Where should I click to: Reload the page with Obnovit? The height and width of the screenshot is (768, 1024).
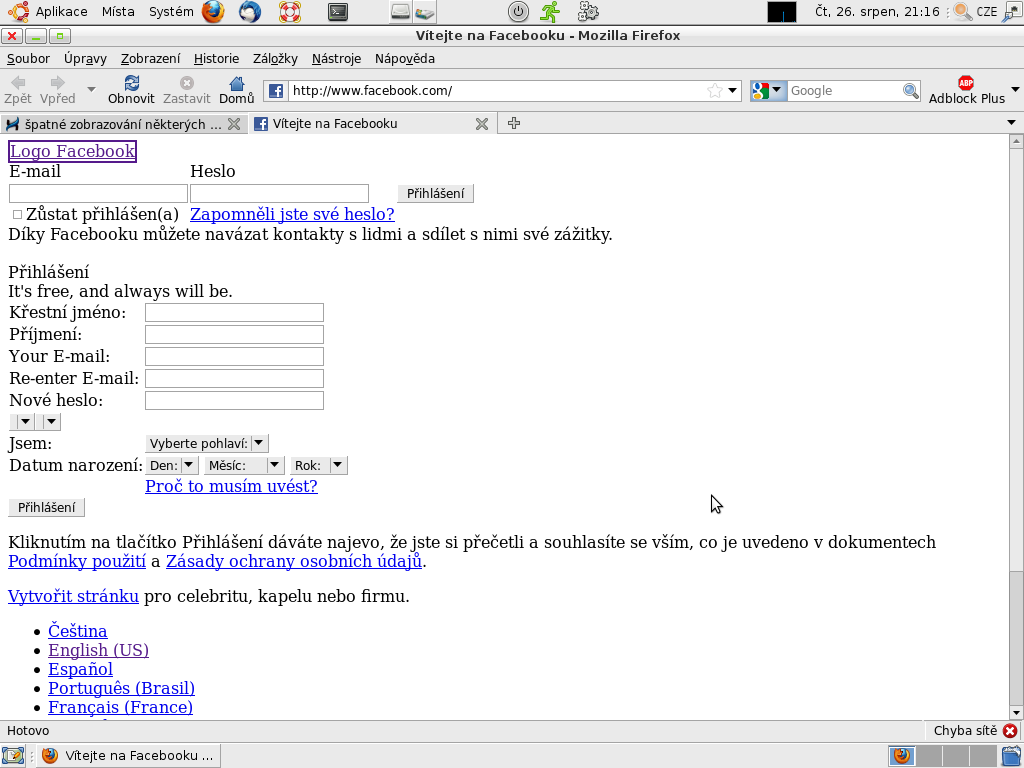131,90
